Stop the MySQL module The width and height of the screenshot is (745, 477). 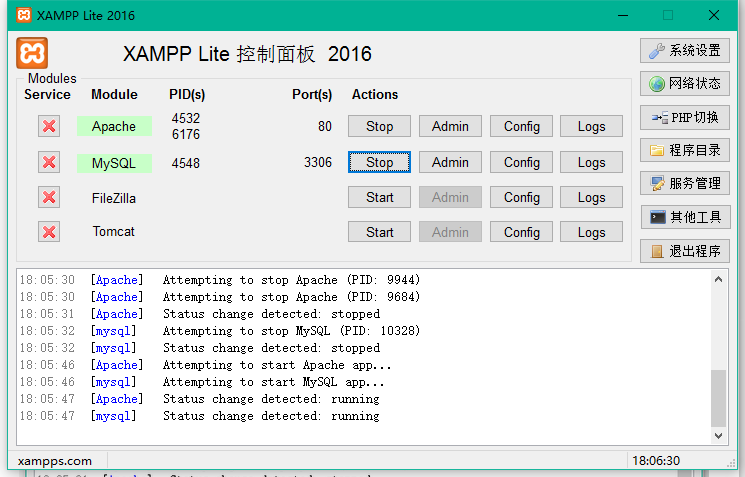point(379,162)
